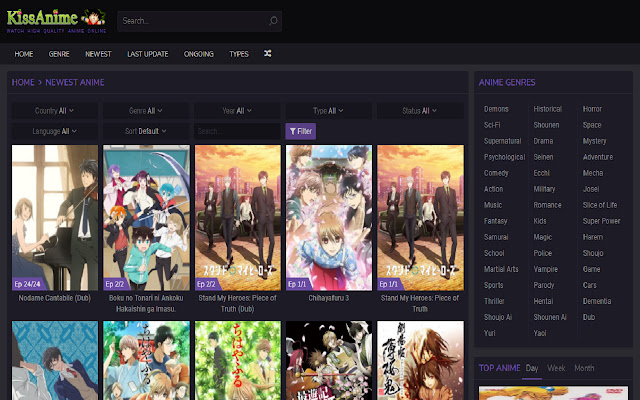
Task: Select the Psychological genre
Action: [x=504, y=157]
